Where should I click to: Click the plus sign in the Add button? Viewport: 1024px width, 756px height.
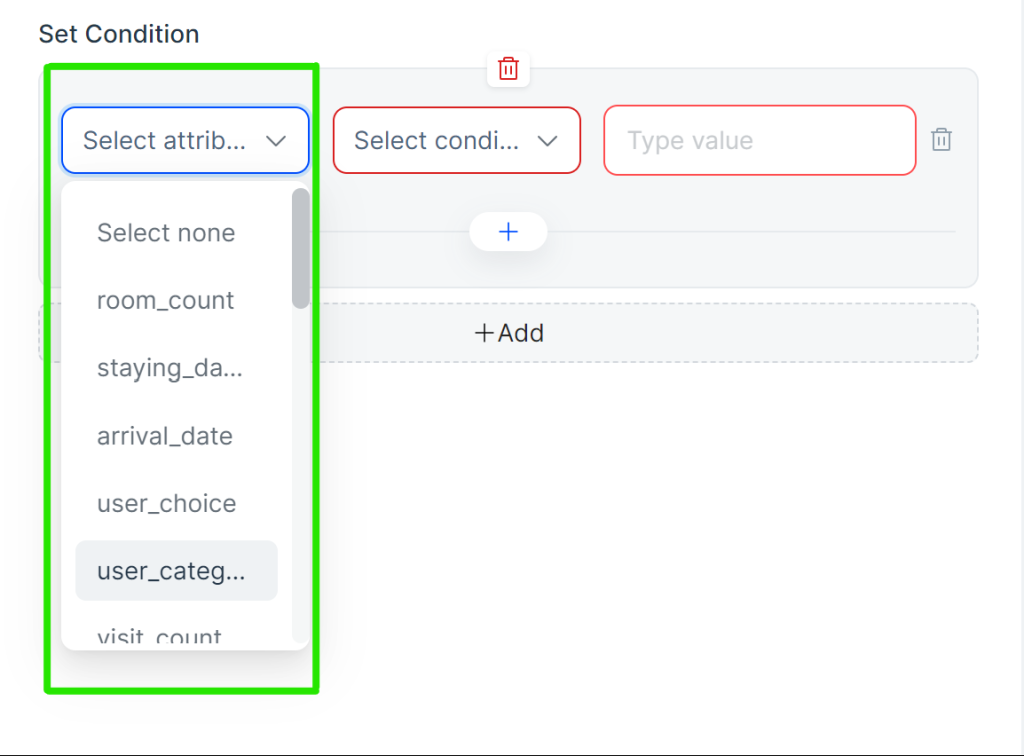(x=484, y=333)
